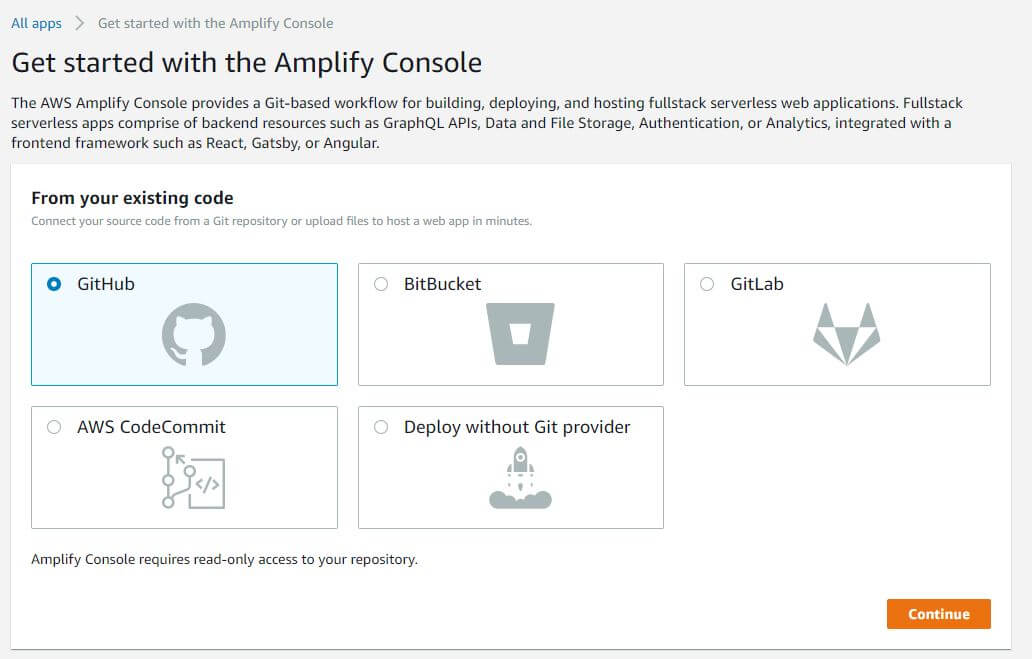This screenshot has width=1032, height=659.
Task: Select the AWS CodeCommit radio button
Action: point(55,427)
